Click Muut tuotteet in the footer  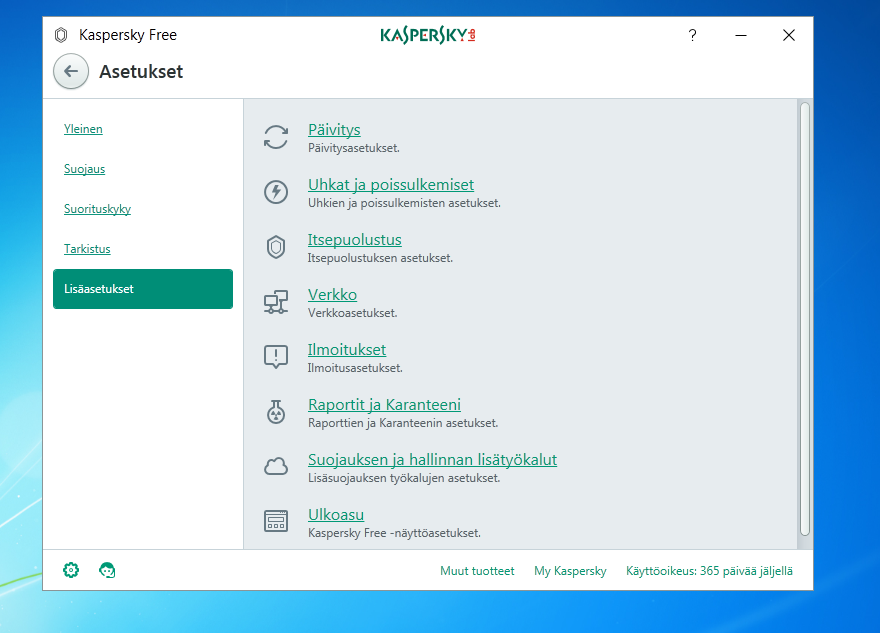pyautogui.click(x=477, y=571)
